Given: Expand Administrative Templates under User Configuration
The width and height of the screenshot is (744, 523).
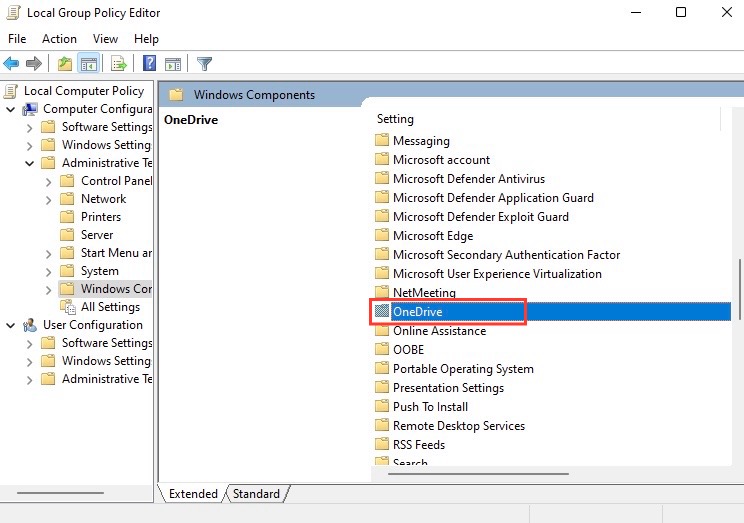Looking at the screenshot, I should coord(29,380).
